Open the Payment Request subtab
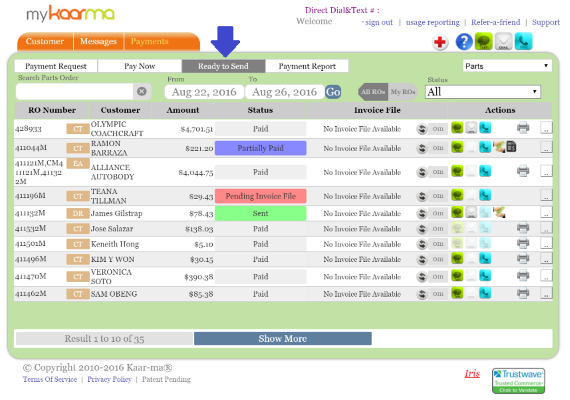 click(x=56, y=66)
